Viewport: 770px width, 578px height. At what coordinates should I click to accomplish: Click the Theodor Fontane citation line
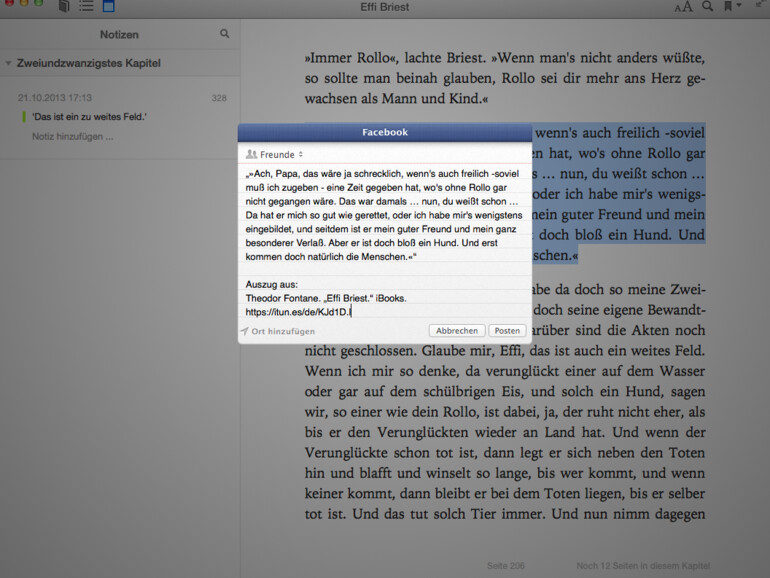coord(326,298)
